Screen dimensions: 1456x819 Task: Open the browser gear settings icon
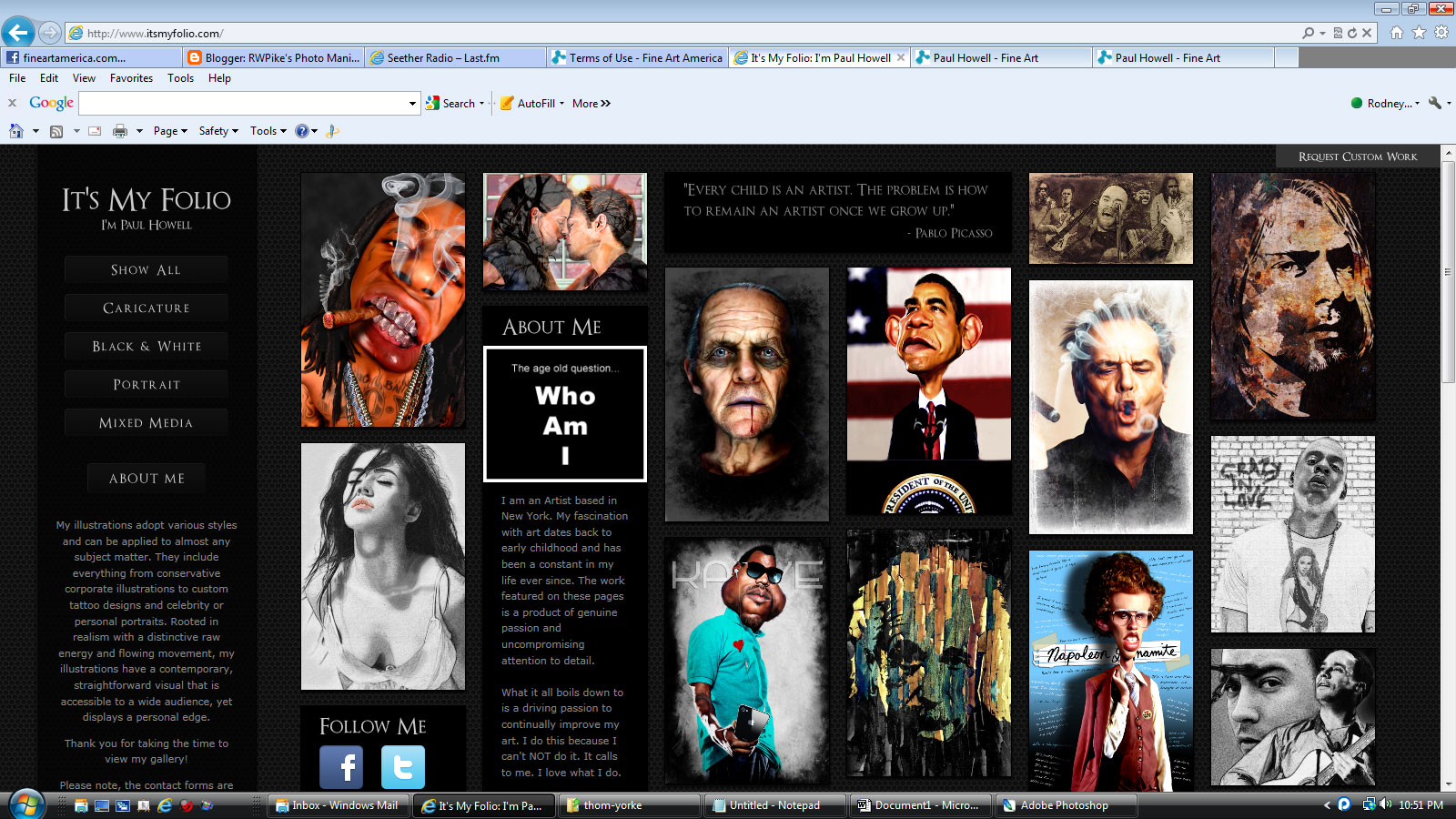(1441, 33)
